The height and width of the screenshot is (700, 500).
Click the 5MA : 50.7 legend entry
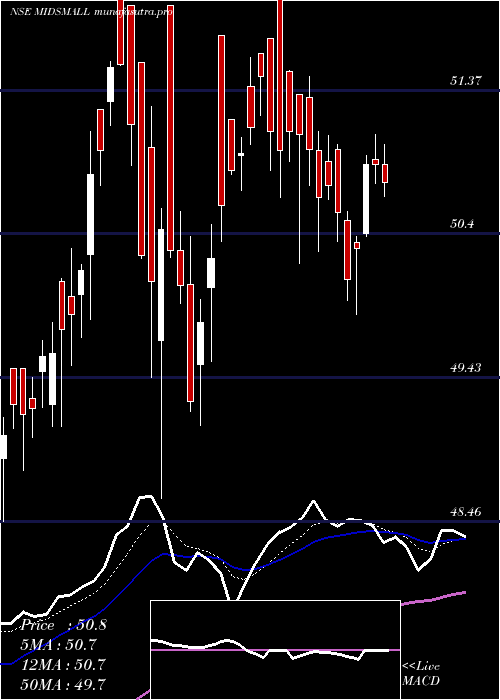tap(59, 645)
